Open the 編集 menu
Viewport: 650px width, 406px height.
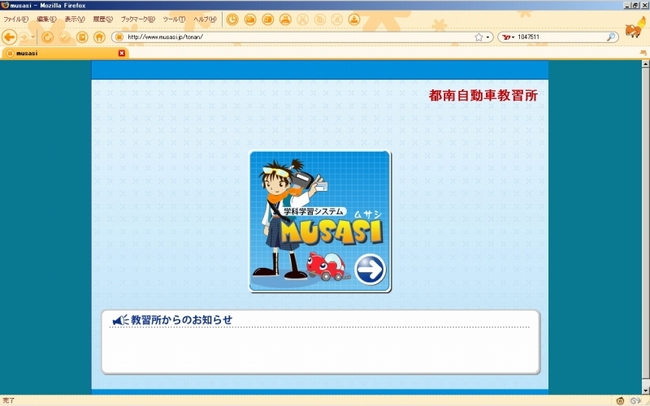click(46, 19)
